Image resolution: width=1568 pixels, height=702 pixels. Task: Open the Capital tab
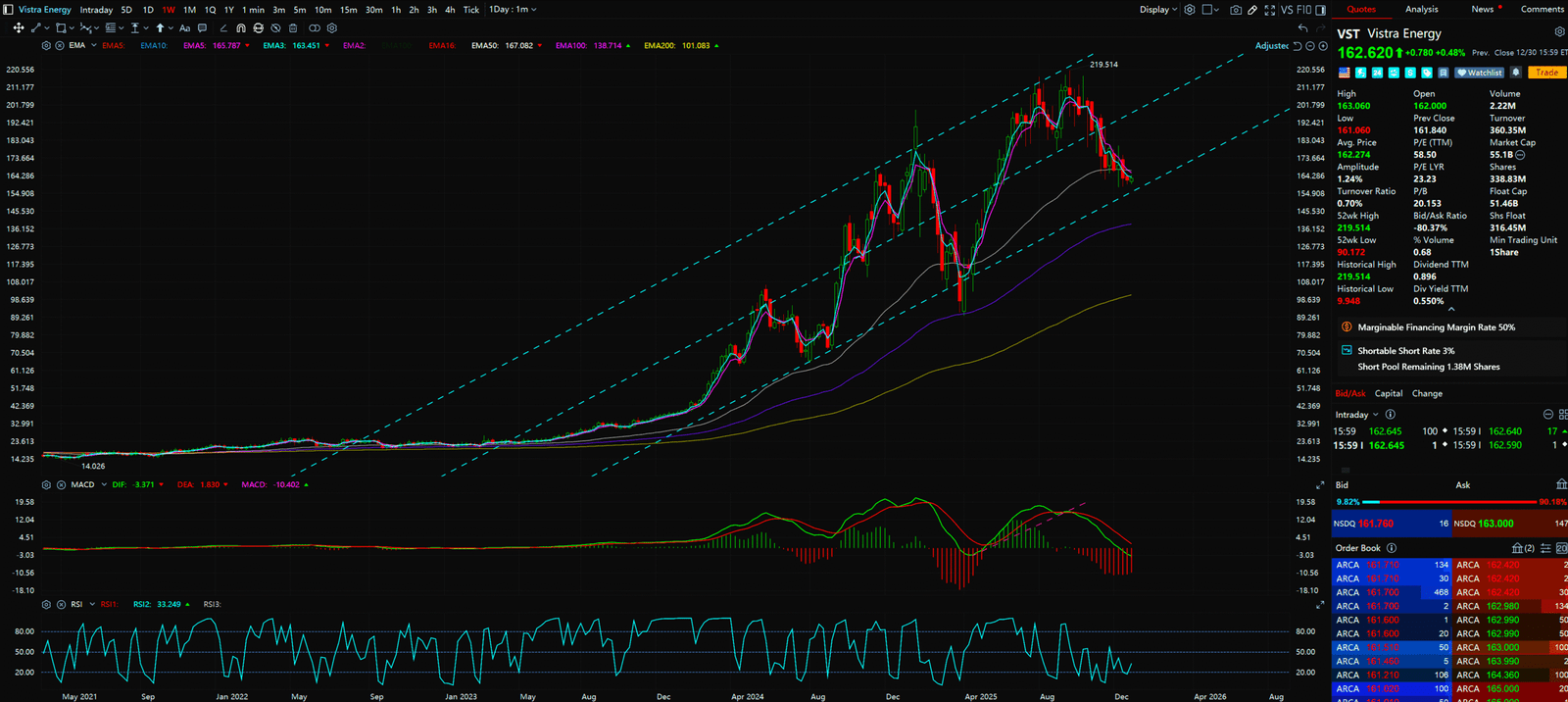[1388, 393]
